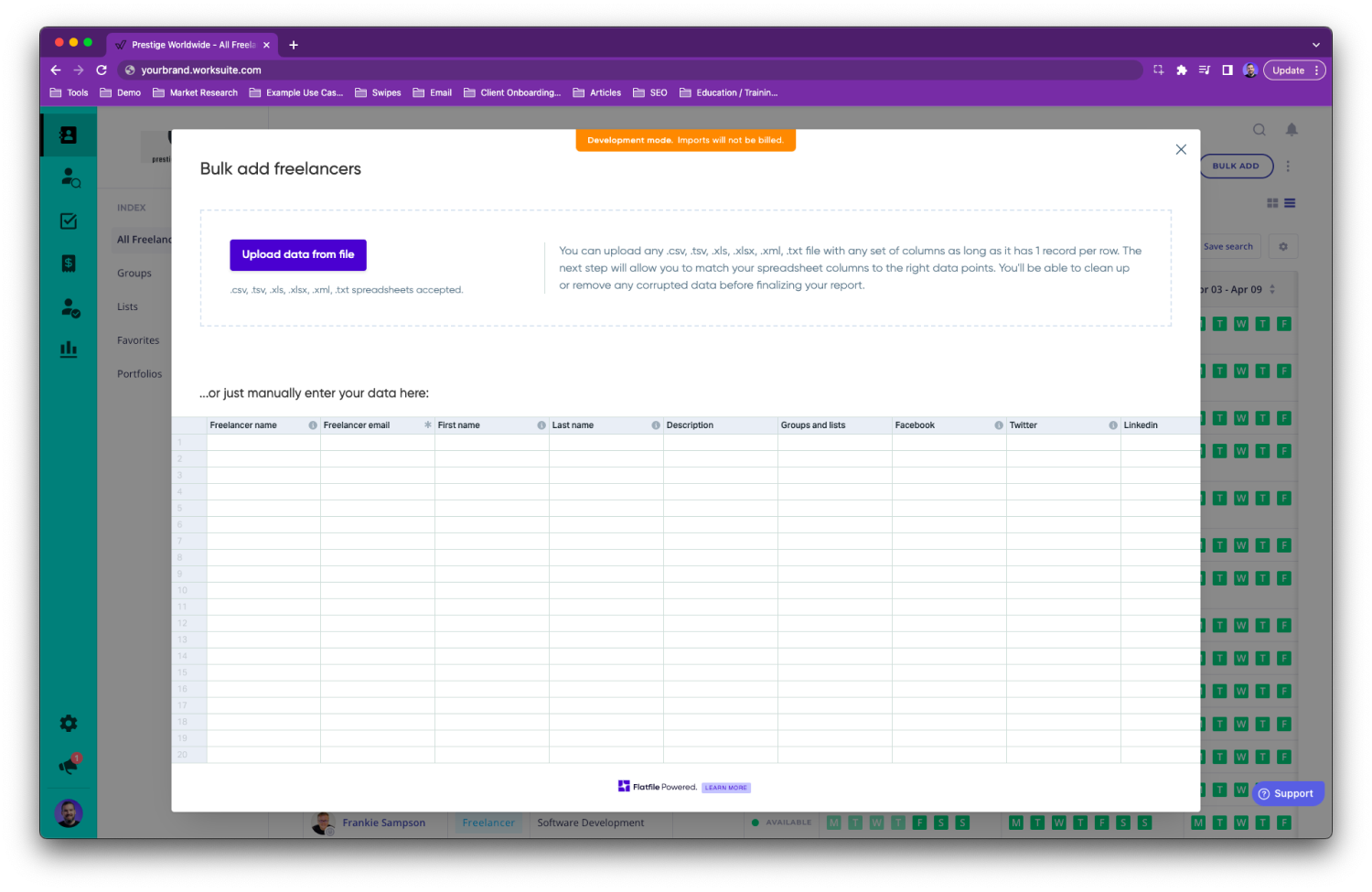Open the settings gear in sidebar
This screenshot has width=1372, height=892.
click(x=69, y=724)
